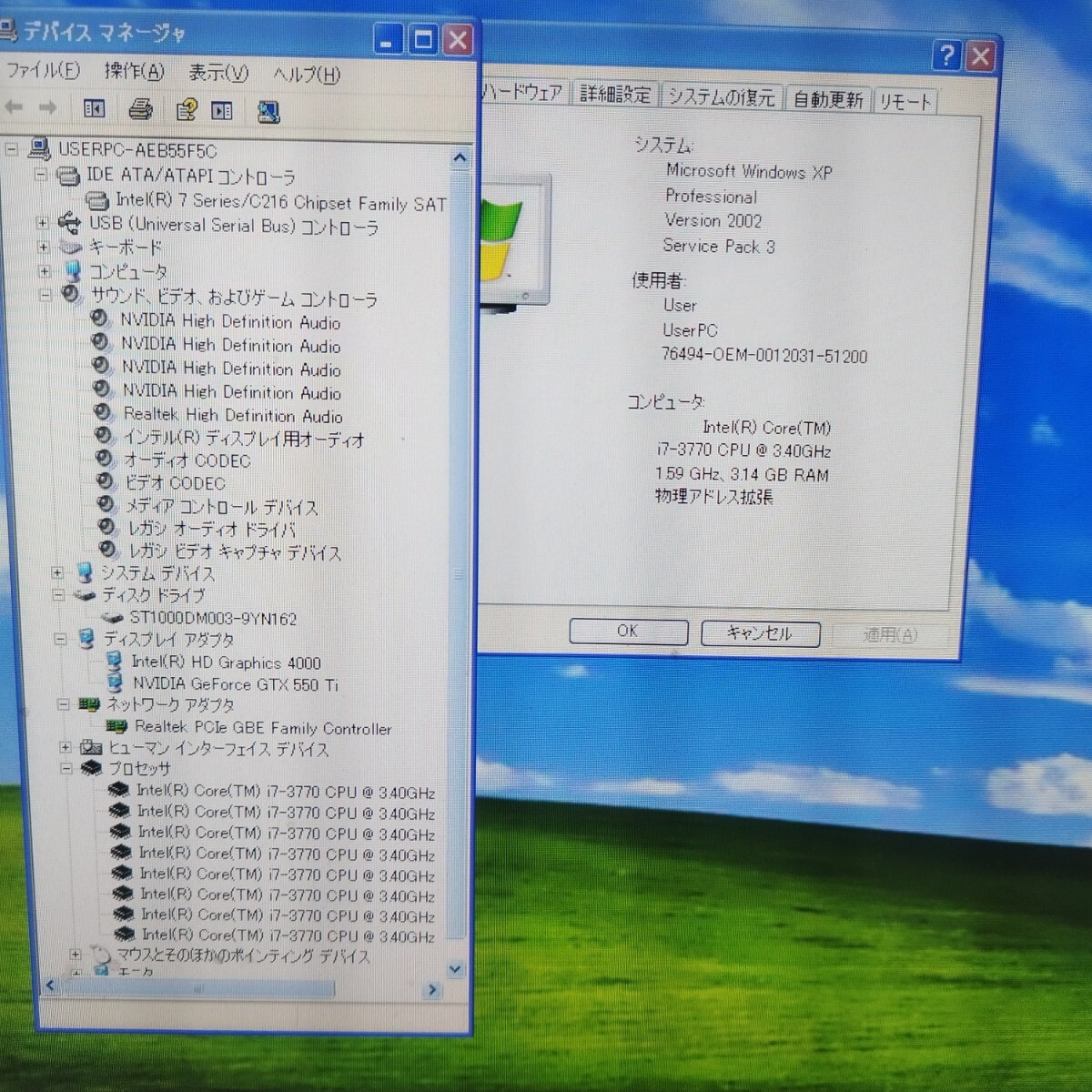The image size is (1092, 1092).
Task: Select インテル(R) ディスプレイ用オーディオ device
Action: pos(244,439)
